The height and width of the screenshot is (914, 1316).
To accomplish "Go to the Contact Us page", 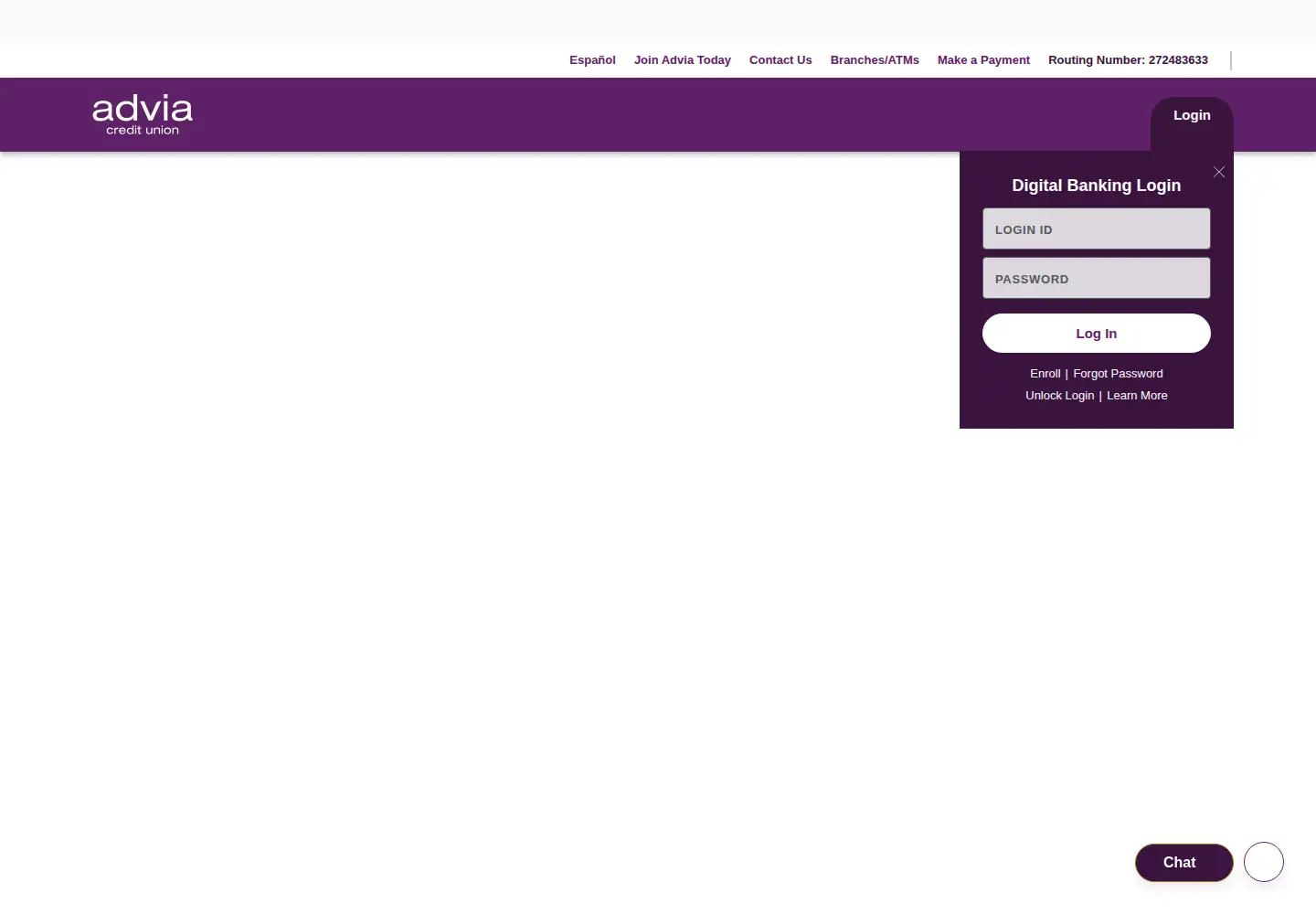I will 780,60.
